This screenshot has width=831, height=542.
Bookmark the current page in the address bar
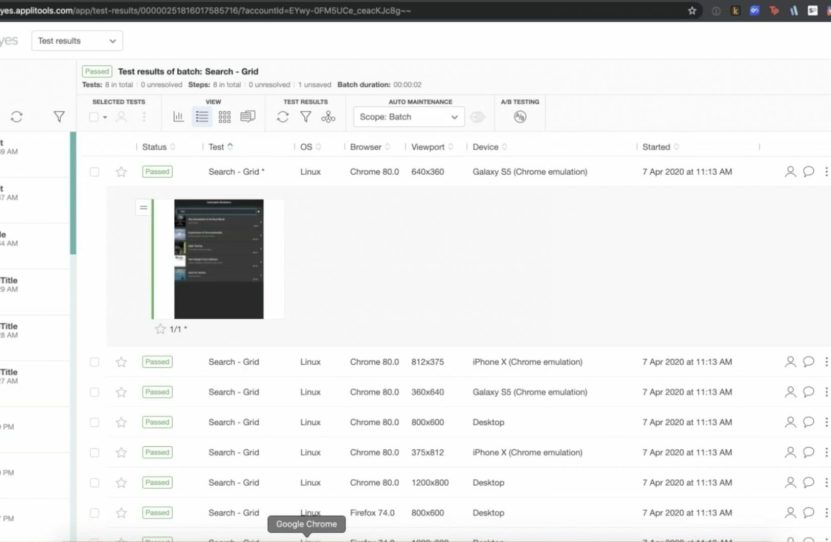click(x=692, y=10)
